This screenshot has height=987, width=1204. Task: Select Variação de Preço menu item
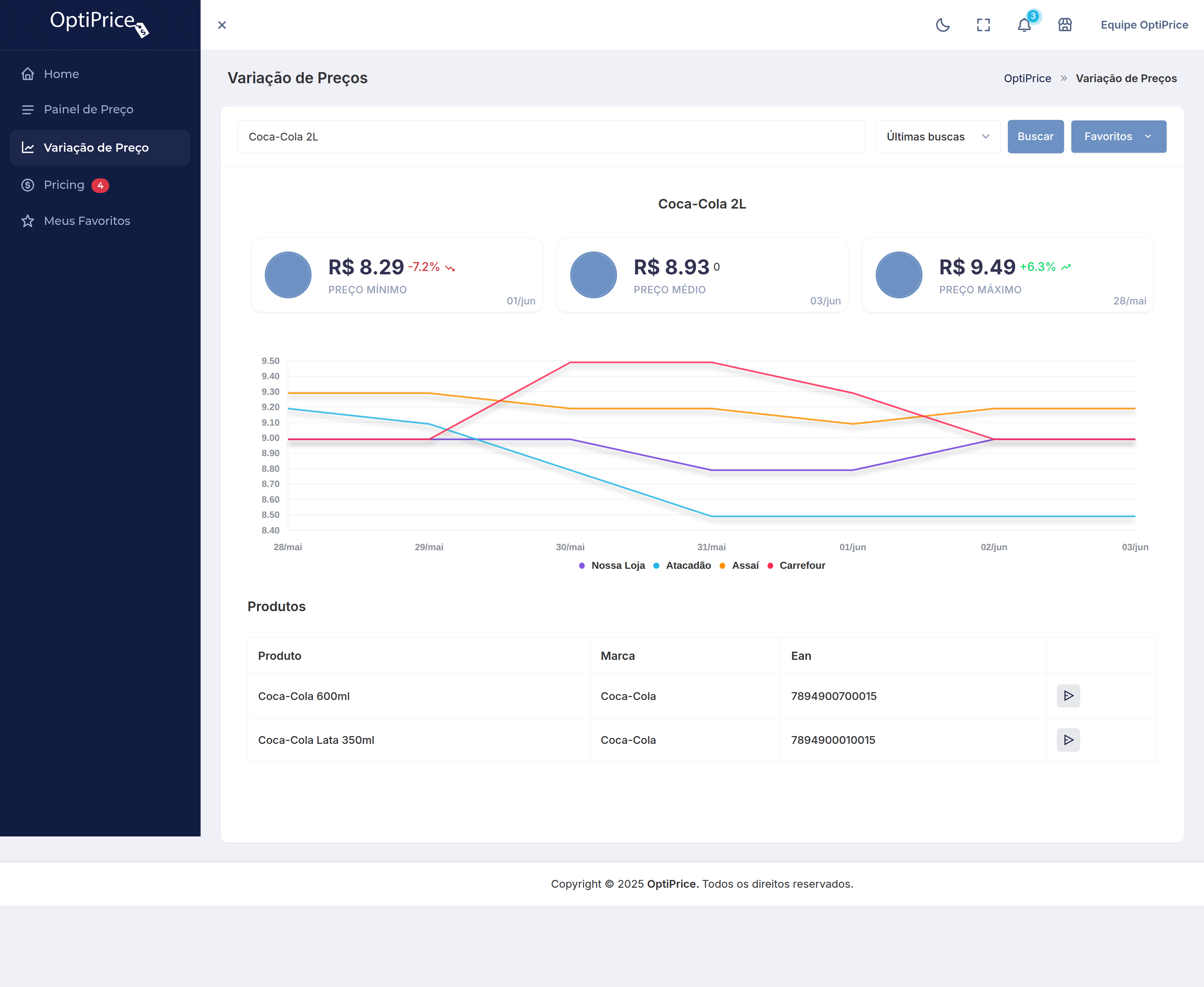point(100,148)
